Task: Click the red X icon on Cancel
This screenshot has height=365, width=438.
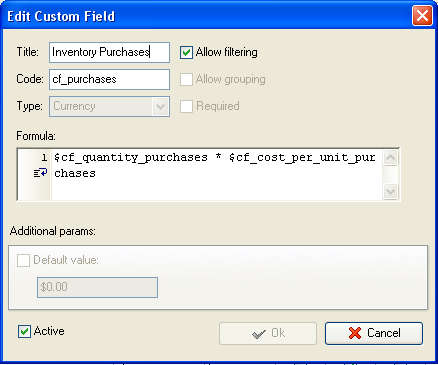Action: click(355, 333)
